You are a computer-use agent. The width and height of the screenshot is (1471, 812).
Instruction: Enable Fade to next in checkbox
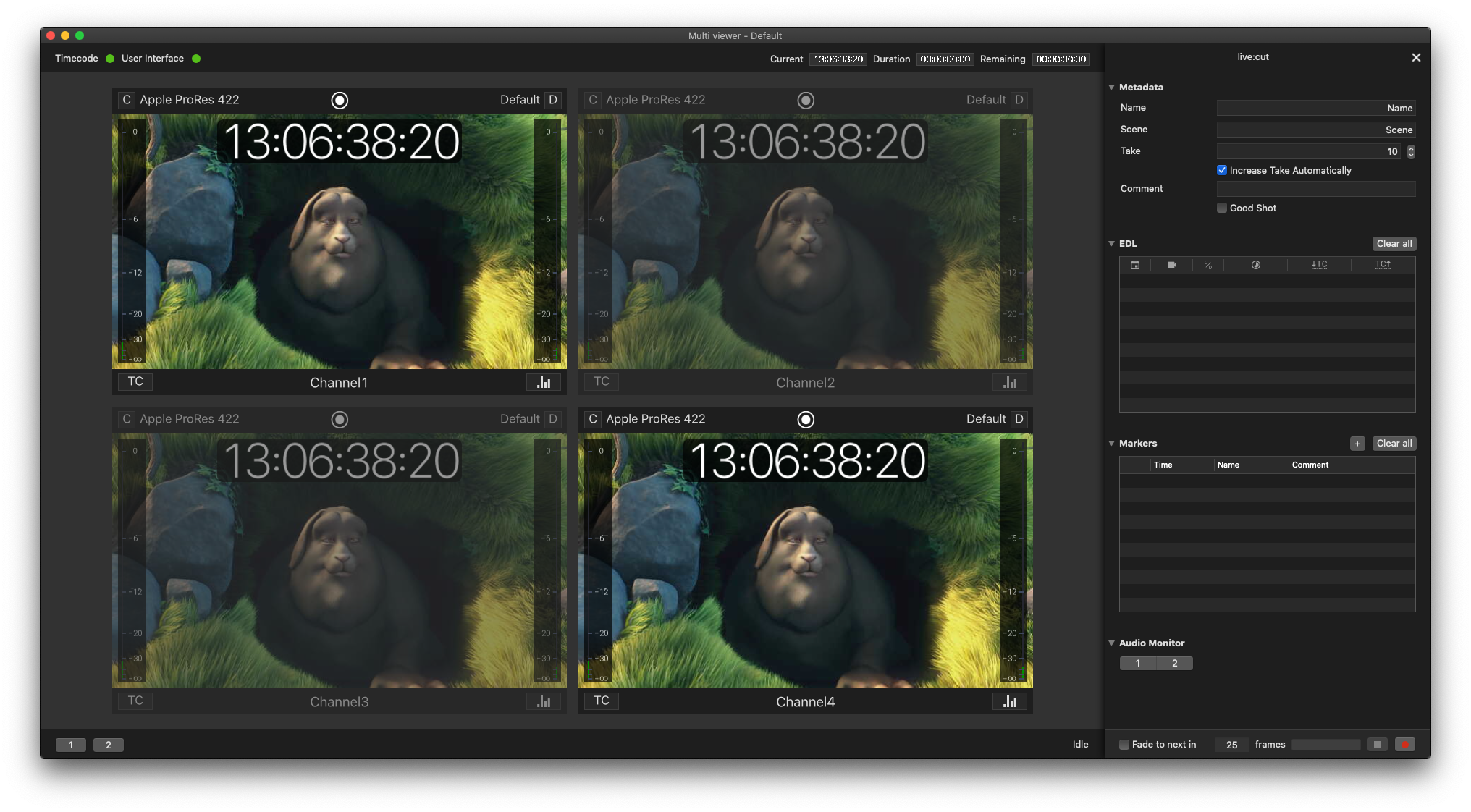(x=1124, y=745)
